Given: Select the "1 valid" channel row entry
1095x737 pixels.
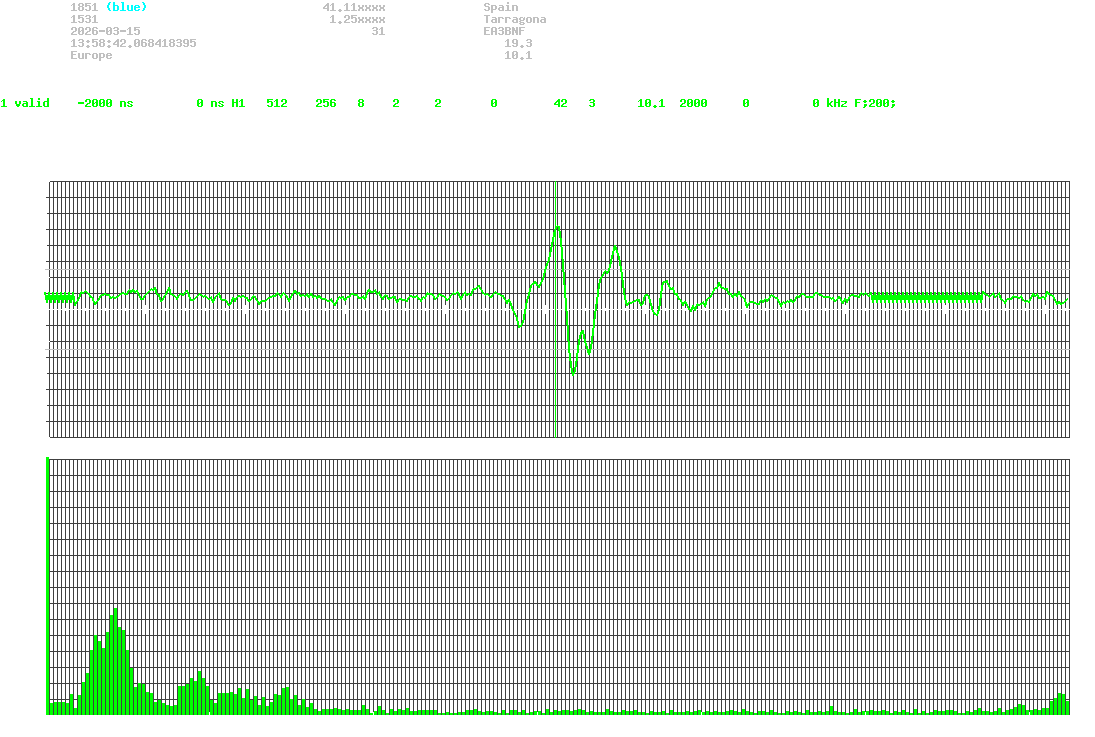Looking at the screenshot, I should click(x=25, y=103).
